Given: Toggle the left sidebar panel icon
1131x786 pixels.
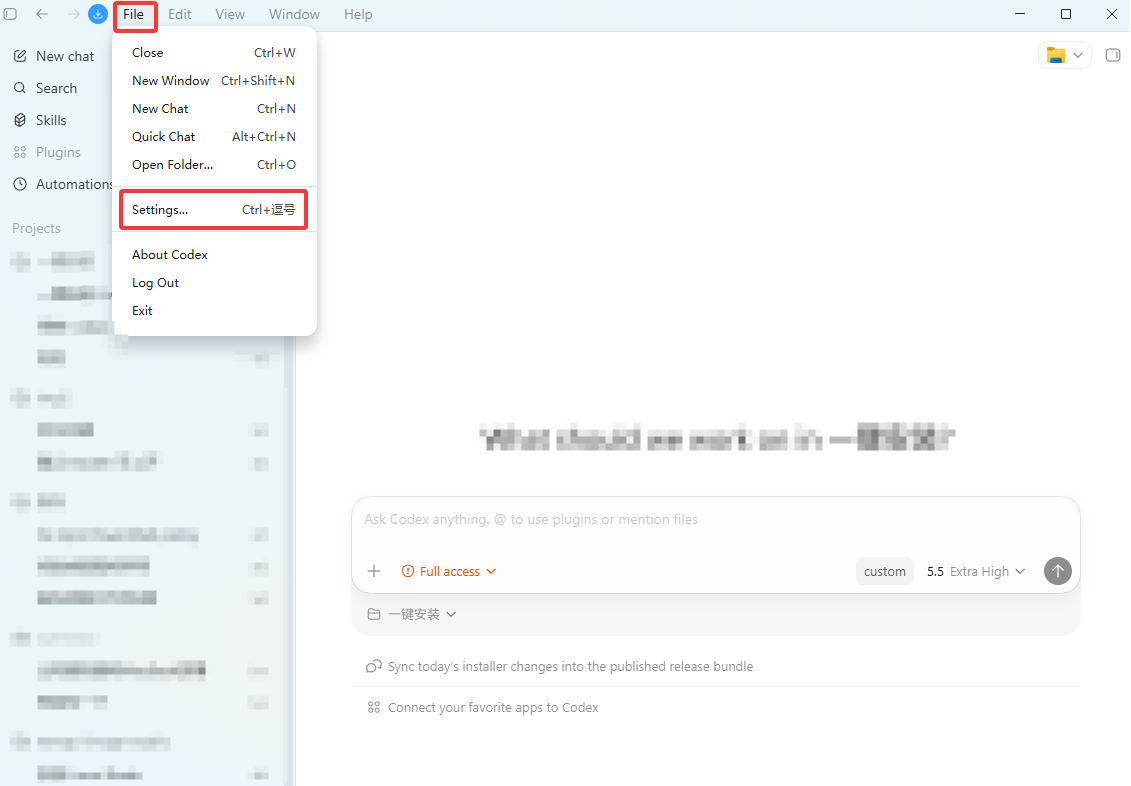Looking at the screenshot, I should click(x=10, y=14).
